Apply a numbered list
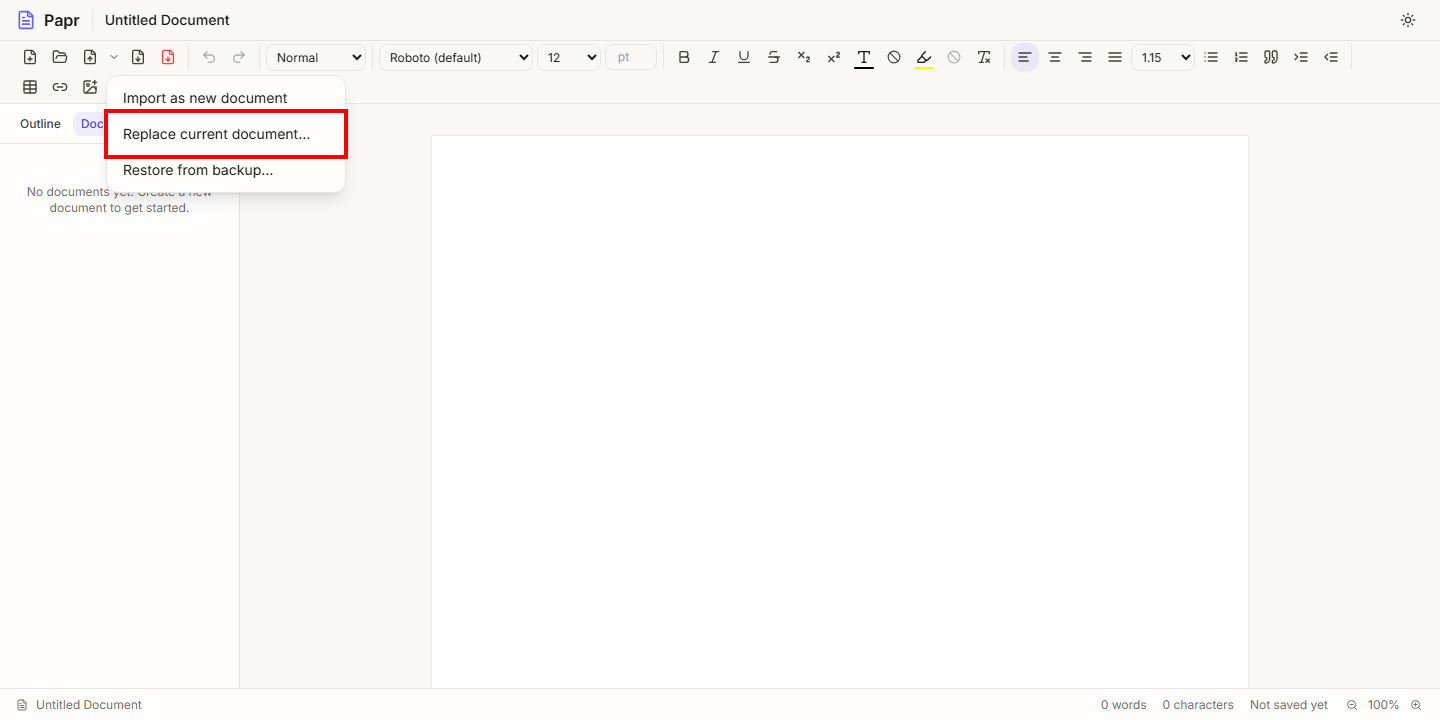The width and height of the screenshot is (1440, 720). point(1241,57)
